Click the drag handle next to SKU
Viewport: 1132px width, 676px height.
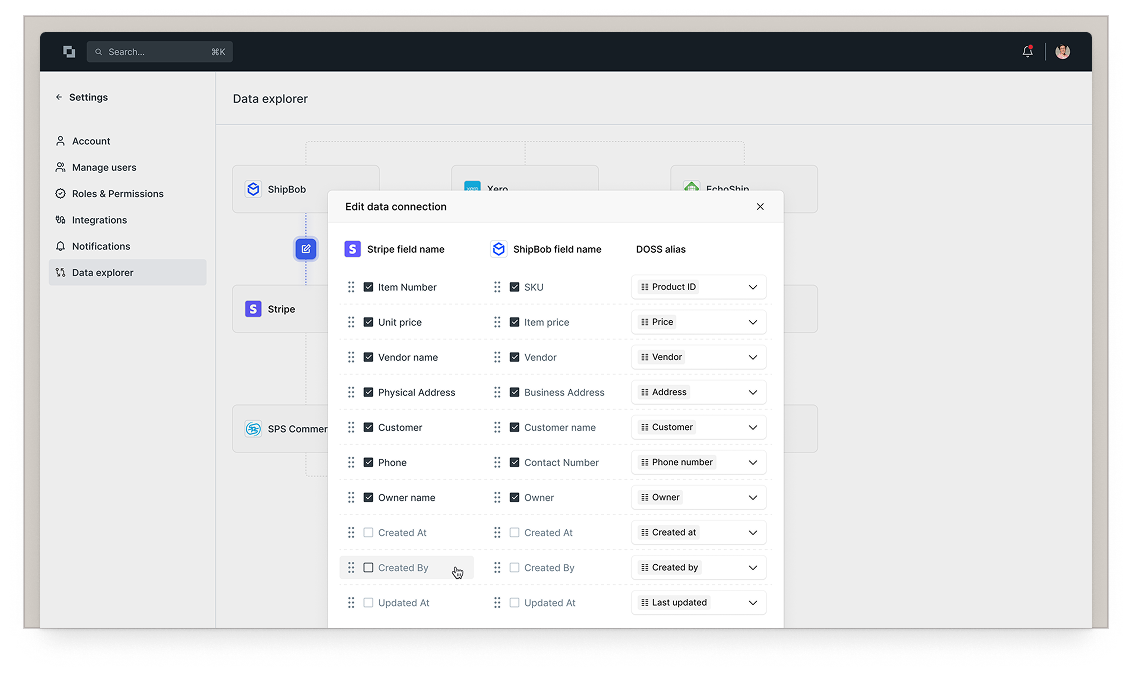click(x=497, y=287)
